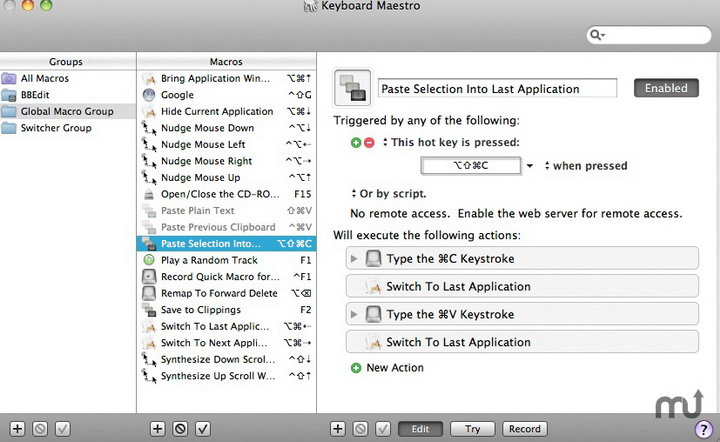This screenshot has width=720, height=442.
Task: Click the delete action button in detail pane
Action: 360,429
